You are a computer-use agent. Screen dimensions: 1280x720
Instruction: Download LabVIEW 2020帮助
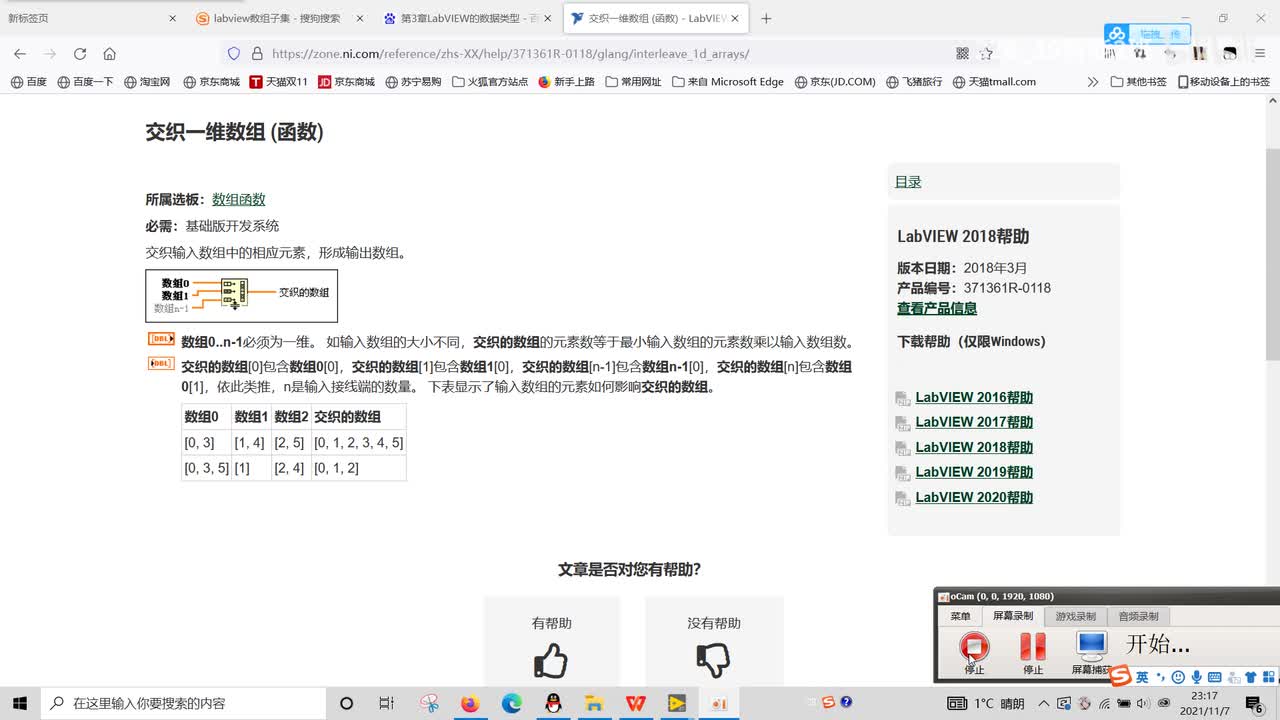974,497
